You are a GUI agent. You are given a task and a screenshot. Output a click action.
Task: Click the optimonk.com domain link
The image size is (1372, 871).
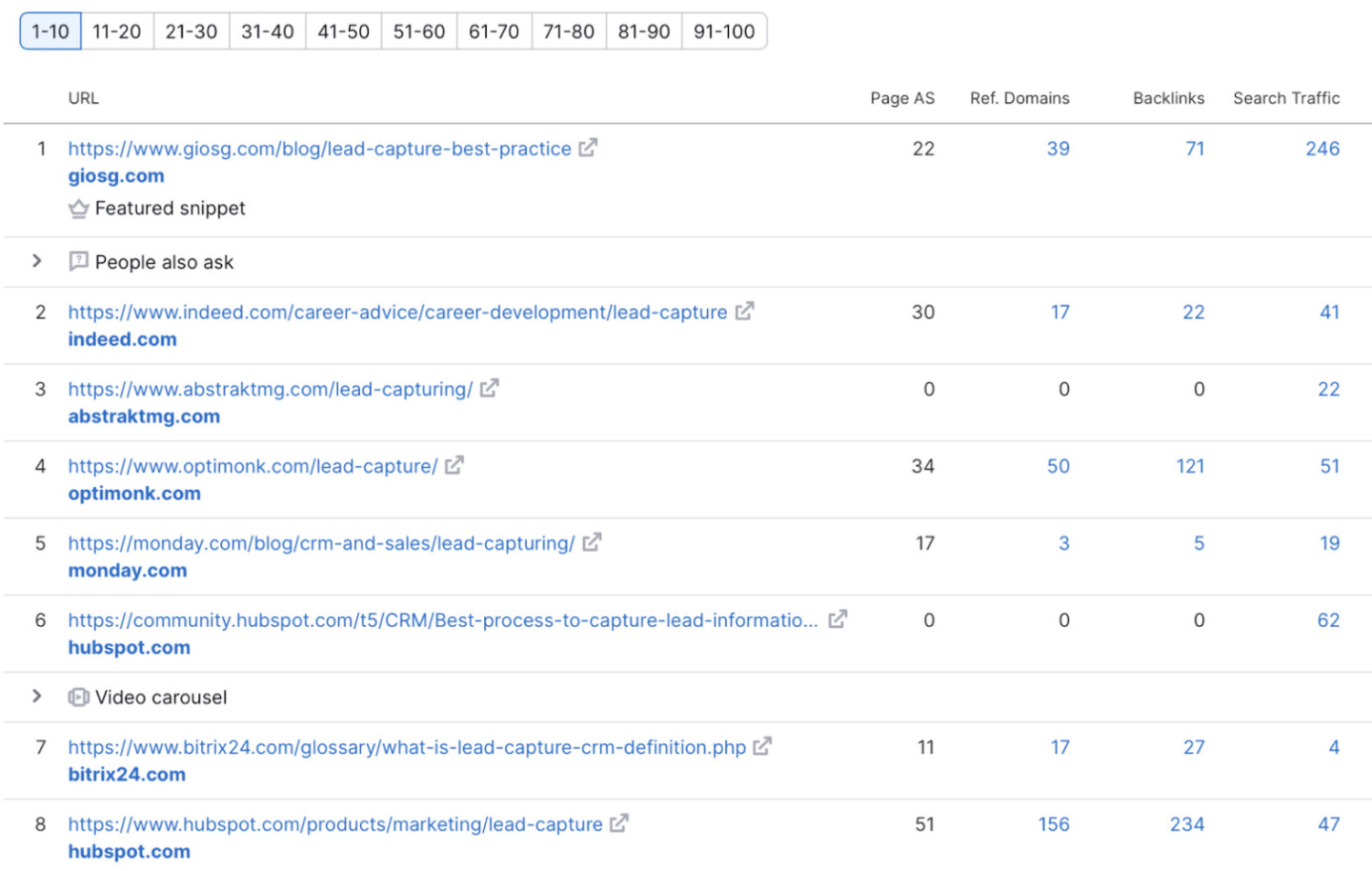point(134,494)
